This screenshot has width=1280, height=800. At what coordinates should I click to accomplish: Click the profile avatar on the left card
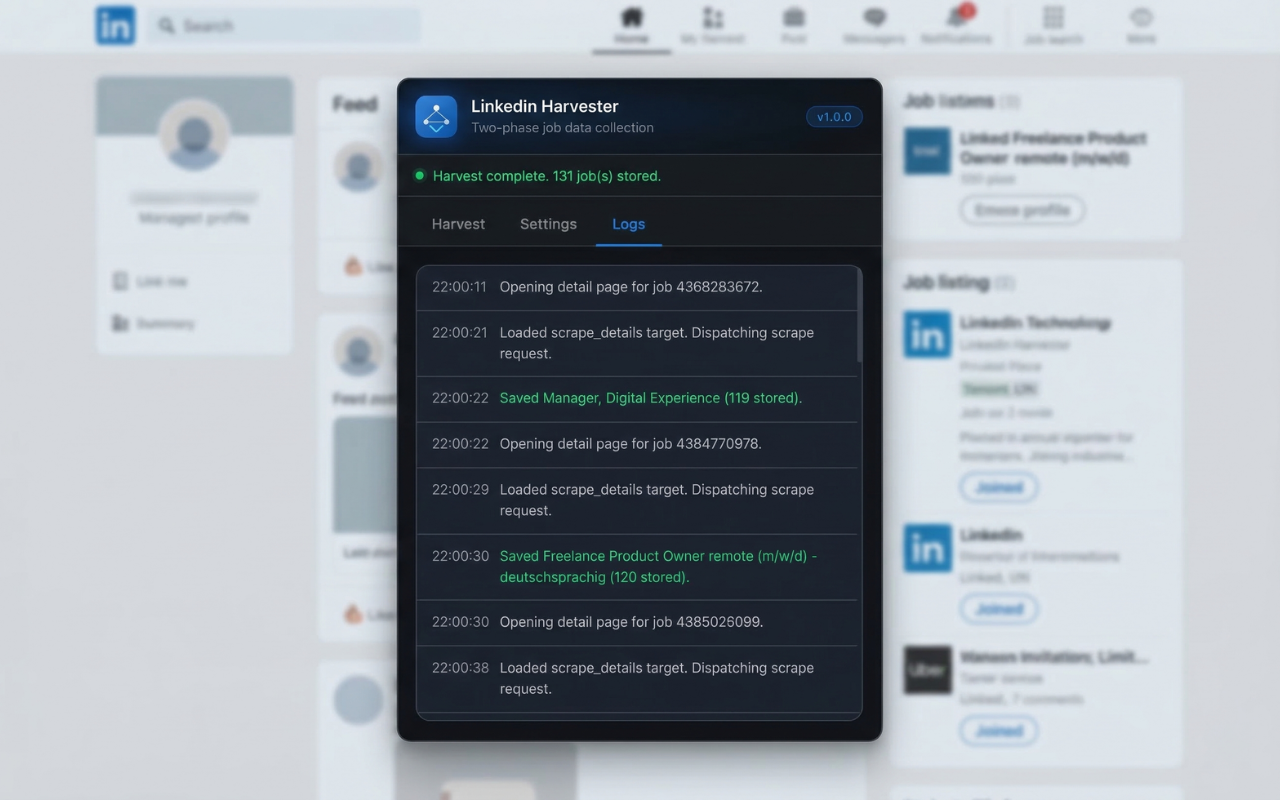point(194,135)
